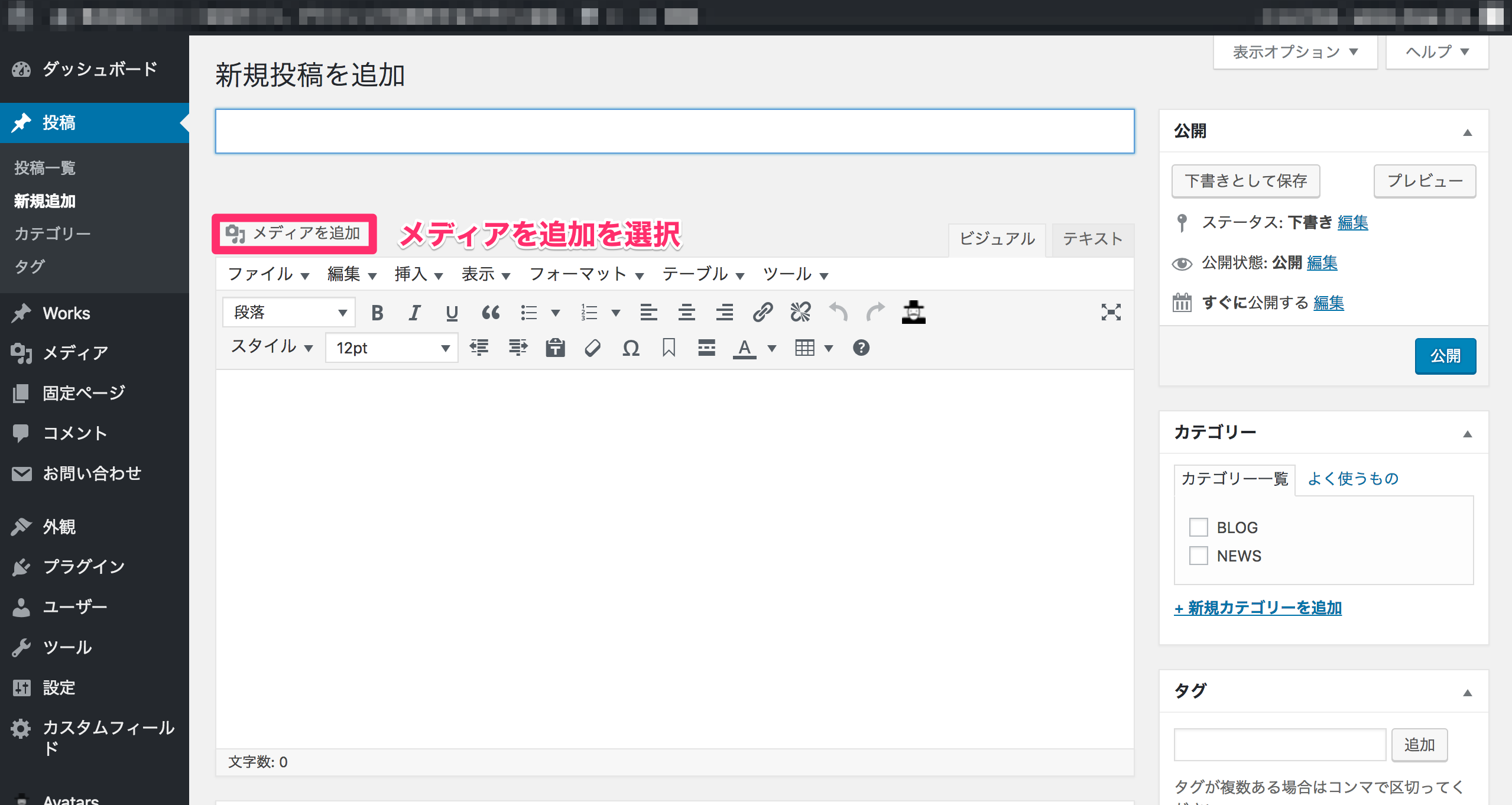The height and width of the screenshot is (805, 1512).
Task: Click the insert link icon
Action: pyautogui.click(x=763, y=312)
